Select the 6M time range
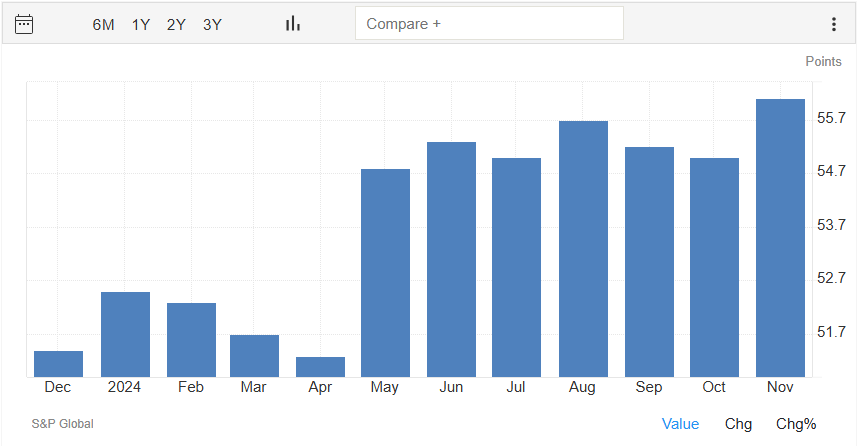The image size is (858, 446). (x=103, y=25)
